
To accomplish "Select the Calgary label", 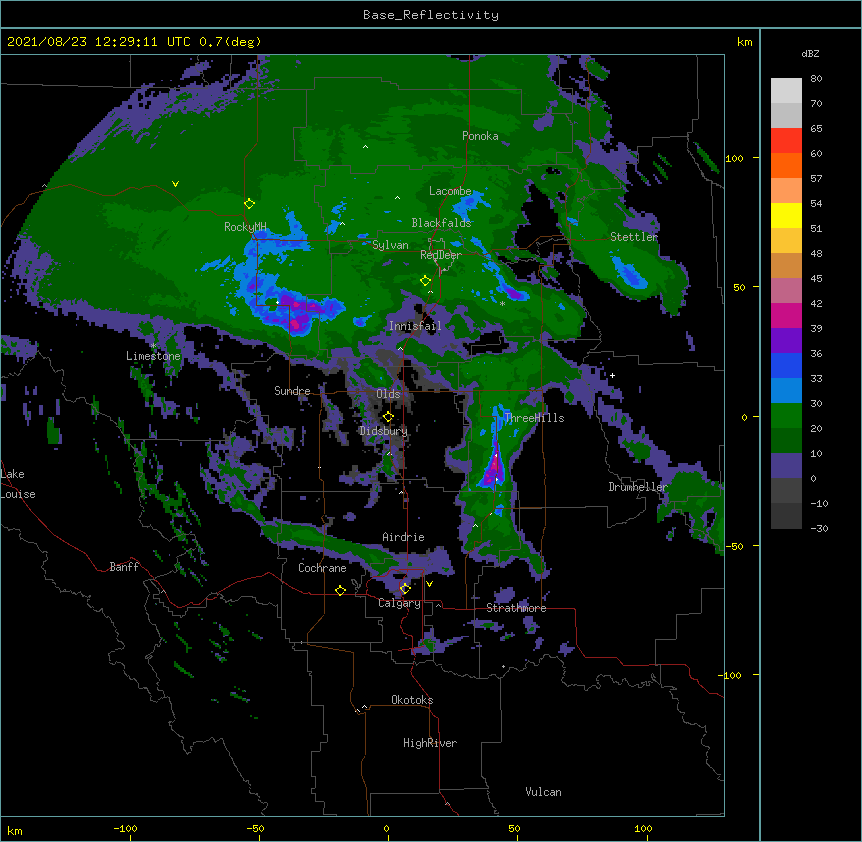I will [399, 603].
